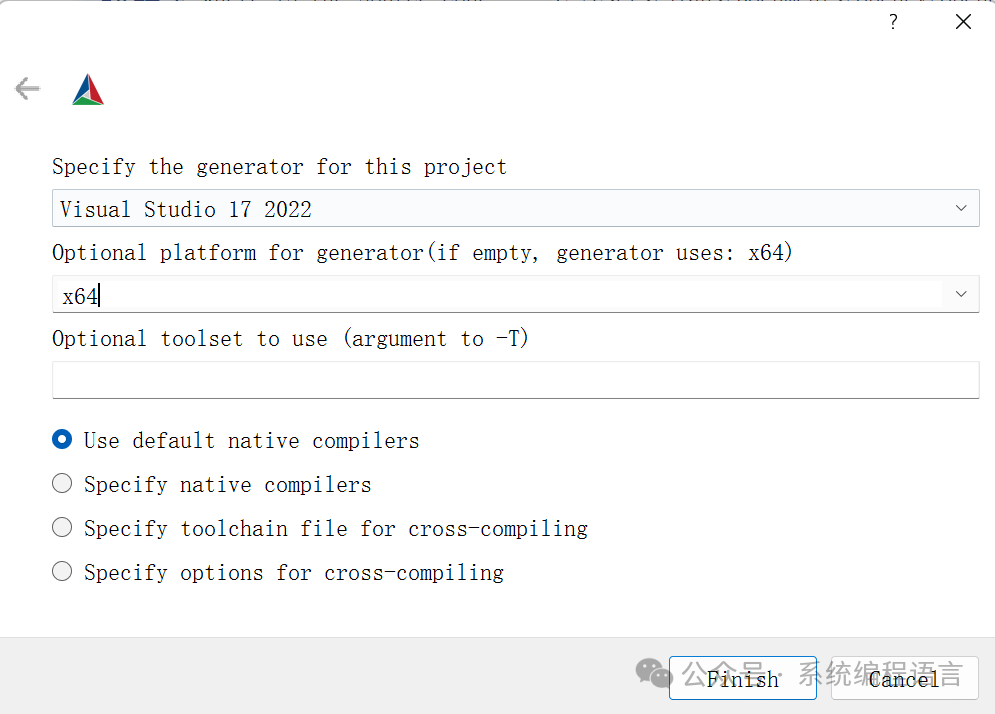Close the generator dialog window
This screenshot has height=714, width=995.
[963, 22]
